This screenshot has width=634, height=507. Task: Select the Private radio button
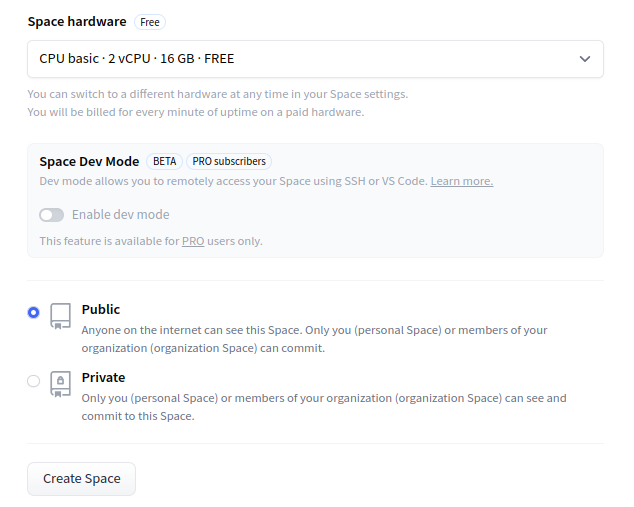(34, 380)
